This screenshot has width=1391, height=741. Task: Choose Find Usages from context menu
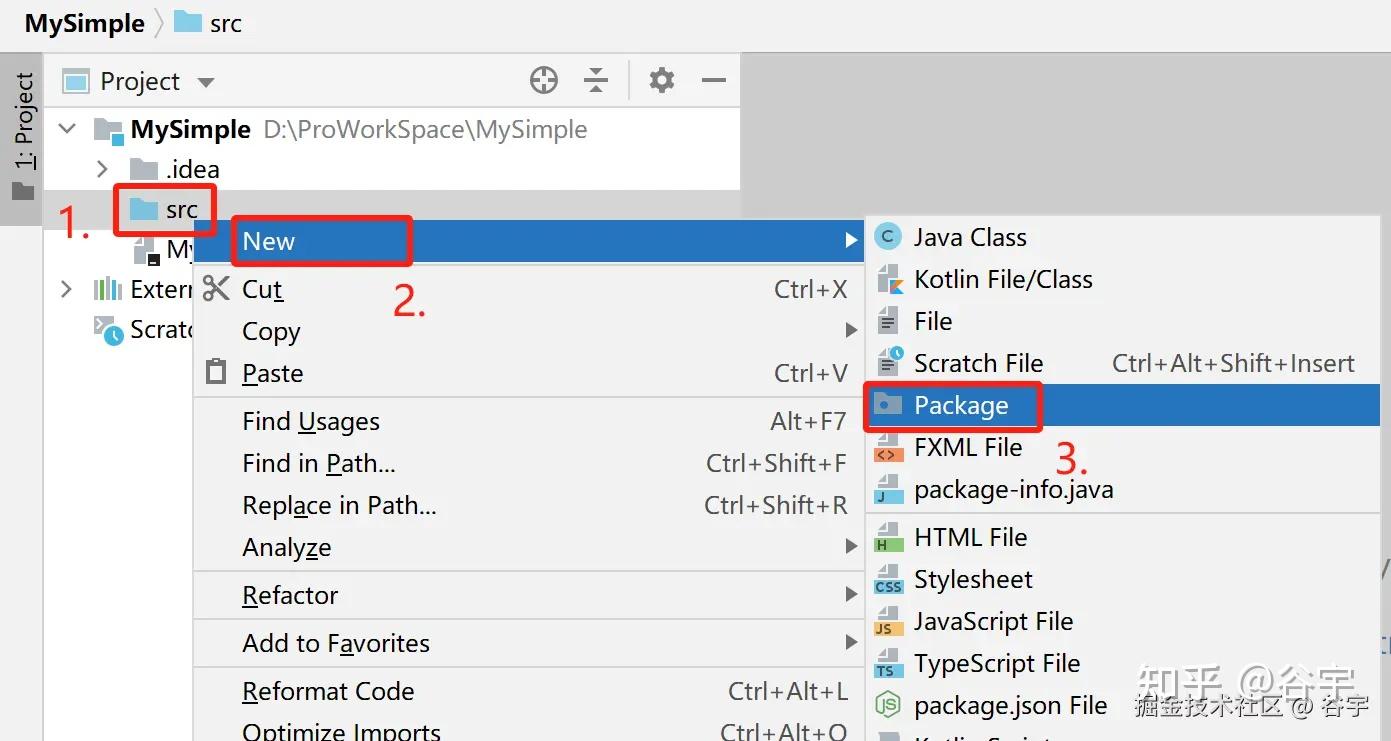(x=311, y=422)
